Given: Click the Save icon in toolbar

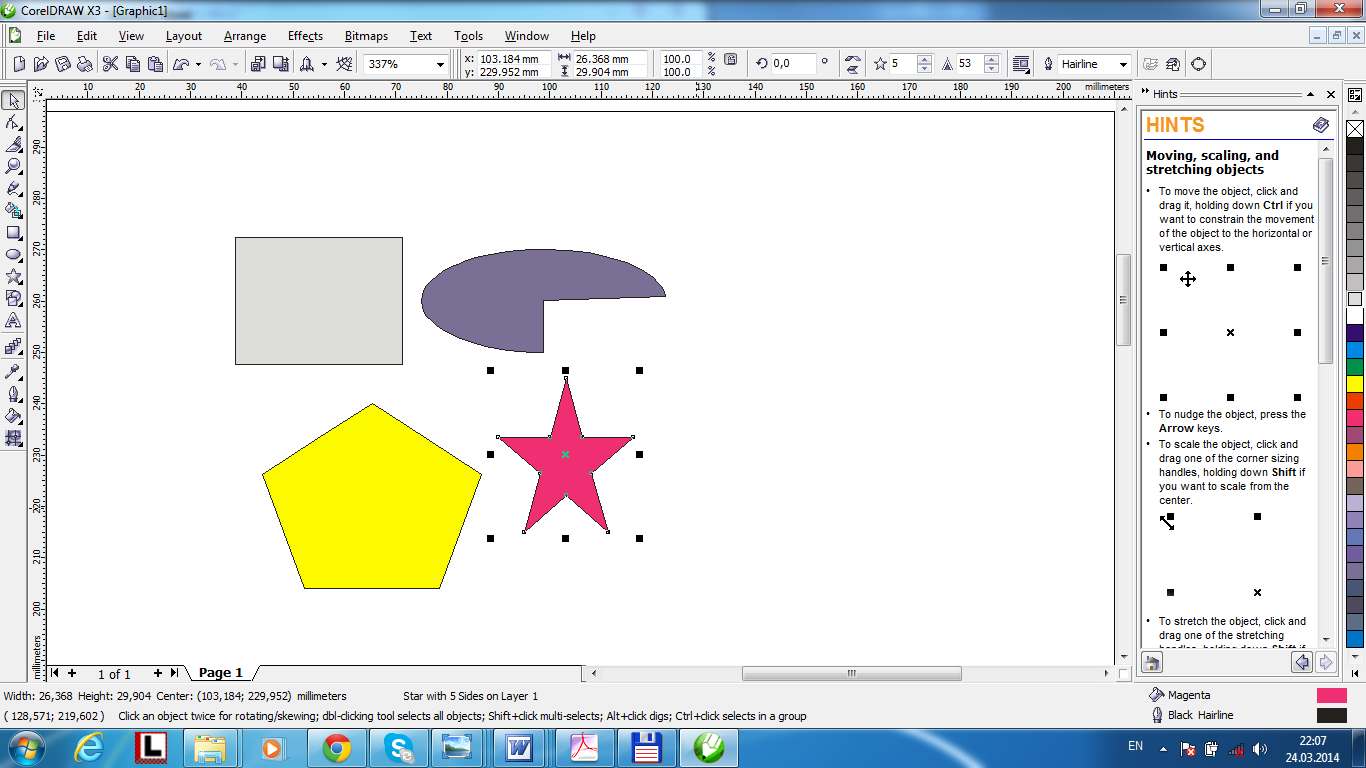Looking at the screenshot, I should pyautogui.click(x=62, y=64).
